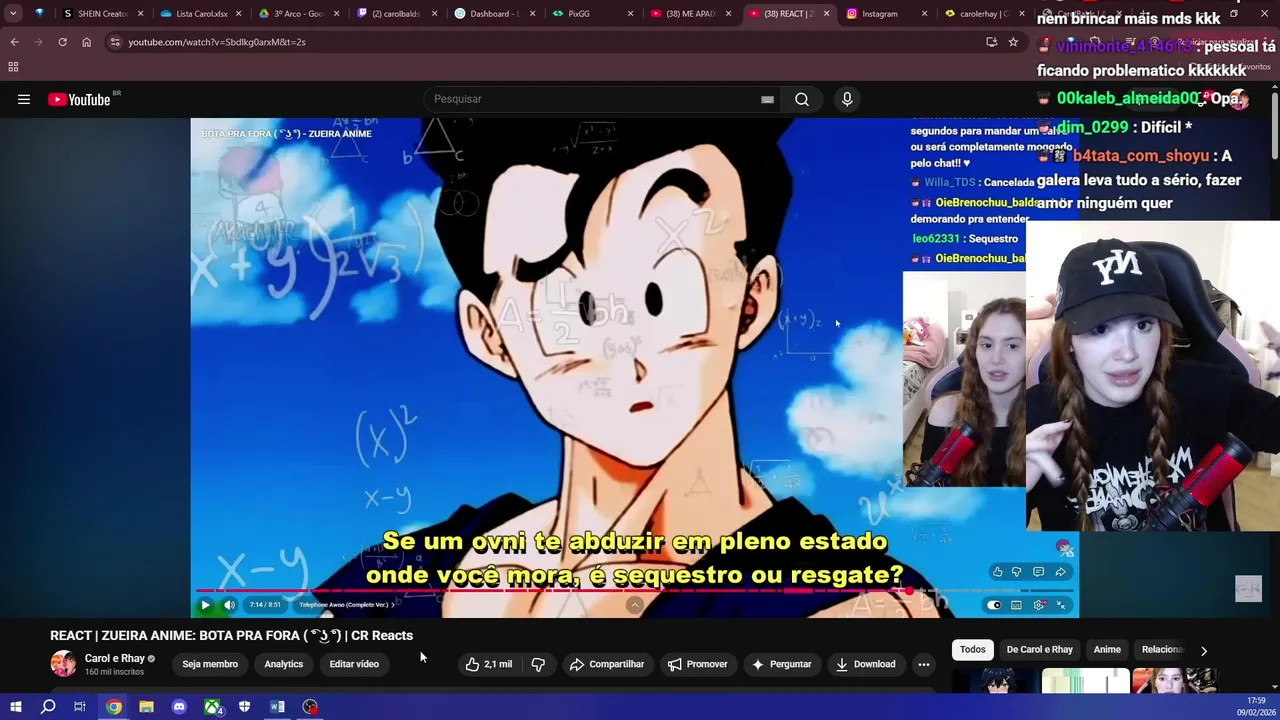Switch to the (2) carolbalds Twitch tab
The height and width of the screenshot is (720, 1280).
click(x=396, y=14)
